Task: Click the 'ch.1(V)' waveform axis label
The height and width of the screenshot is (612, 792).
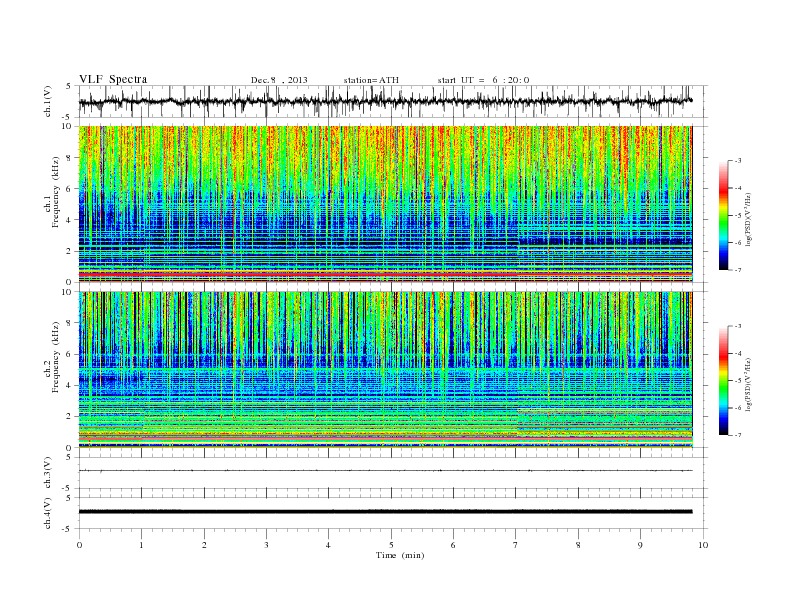Action: tap(48, 102)
